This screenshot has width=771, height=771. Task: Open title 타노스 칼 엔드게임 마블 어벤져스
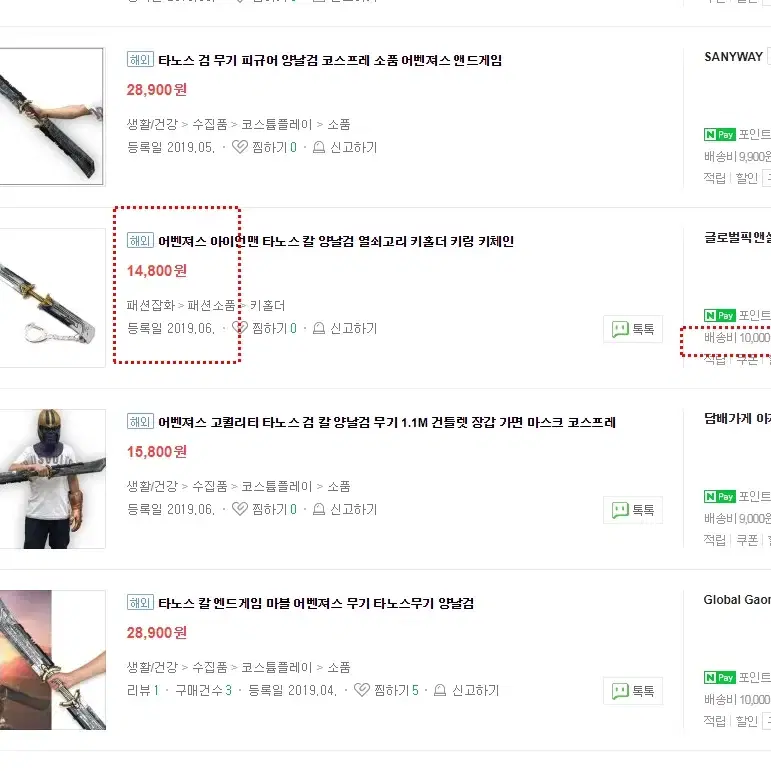[x=316, y=603]
